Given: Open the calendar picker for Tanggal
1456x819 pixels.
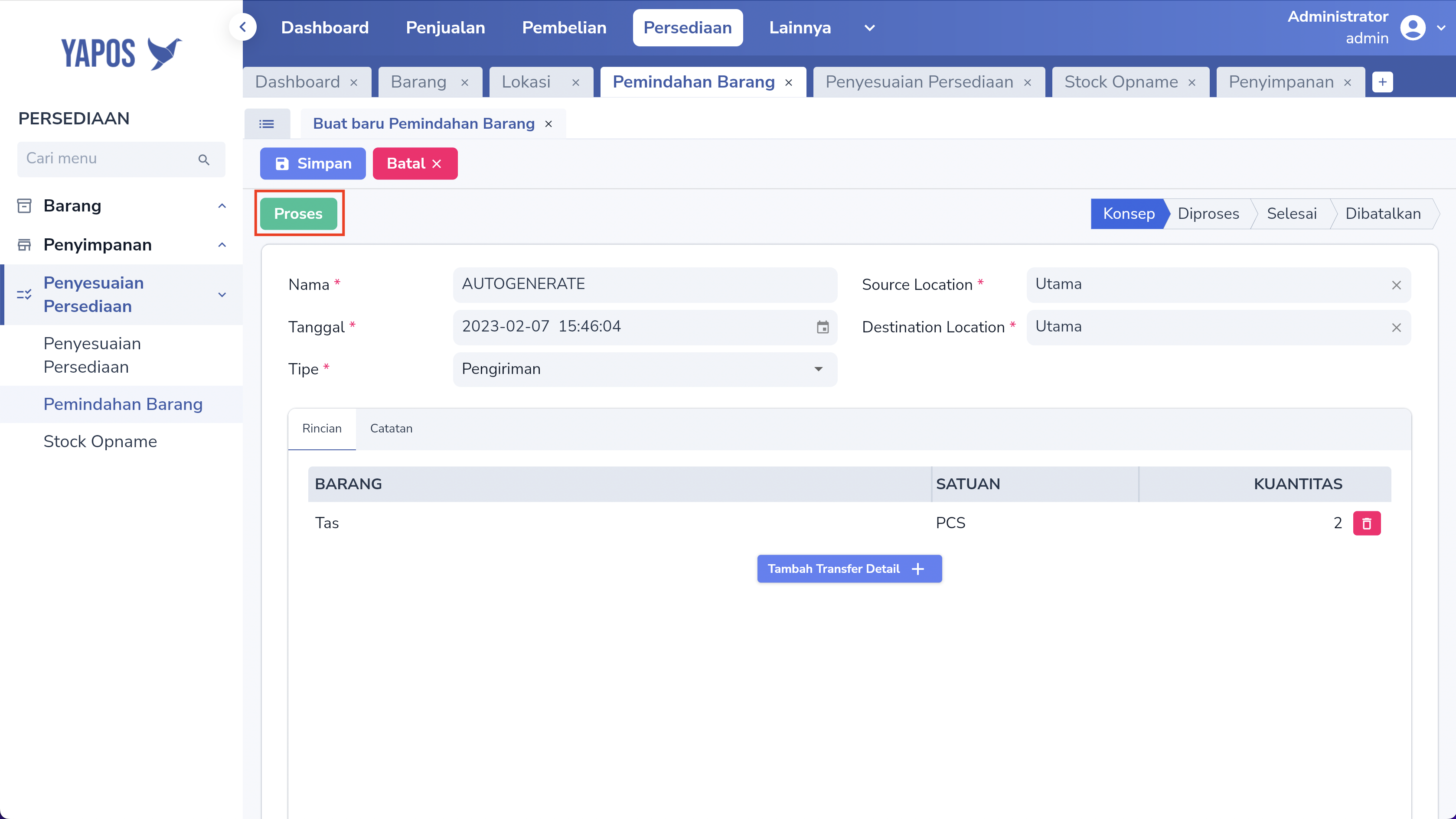Looking at the screenshot, I should point(823,327).
